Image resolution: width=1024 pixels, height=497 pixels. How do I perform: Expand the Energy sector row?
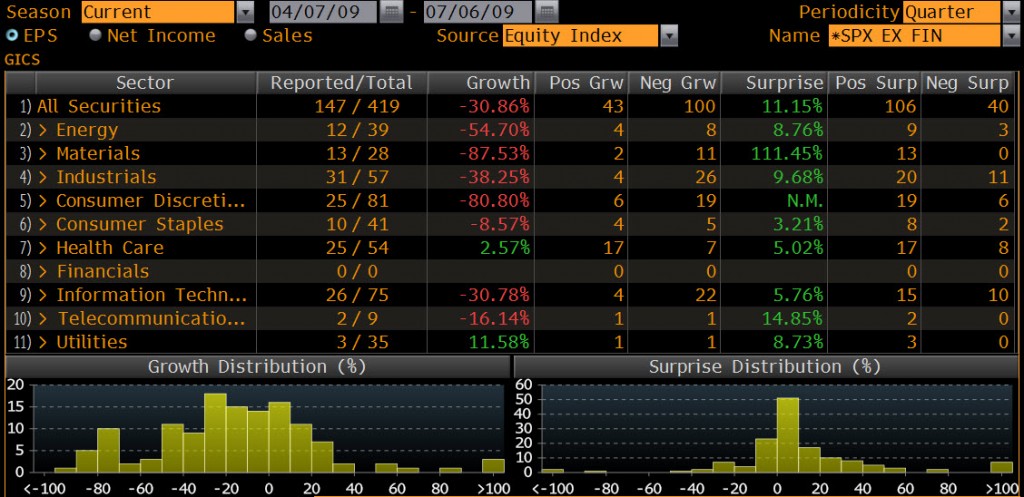pyautogui.click(x=44, y=130)
